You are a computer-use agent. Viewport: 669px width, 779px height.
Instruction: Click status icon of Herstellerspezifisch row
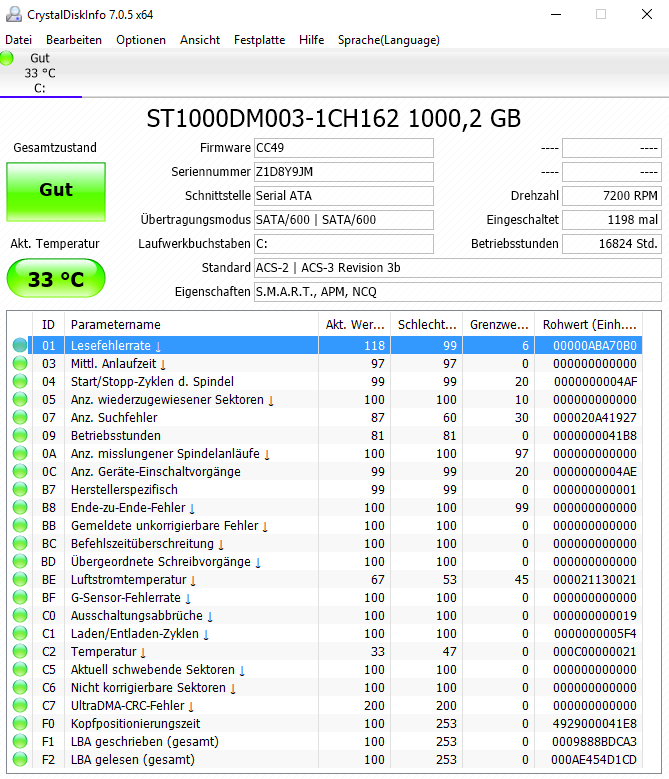pyautogui.click(x=20, y=489)
